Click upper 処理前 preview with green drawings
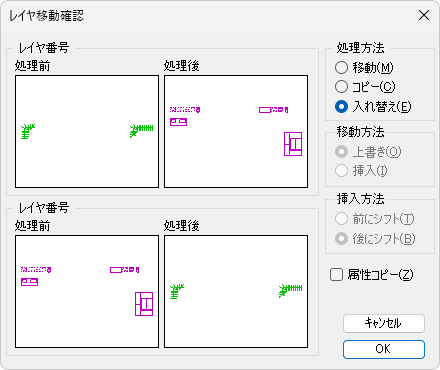This screenshot has width=440, height=370. [x=87, y=131]
